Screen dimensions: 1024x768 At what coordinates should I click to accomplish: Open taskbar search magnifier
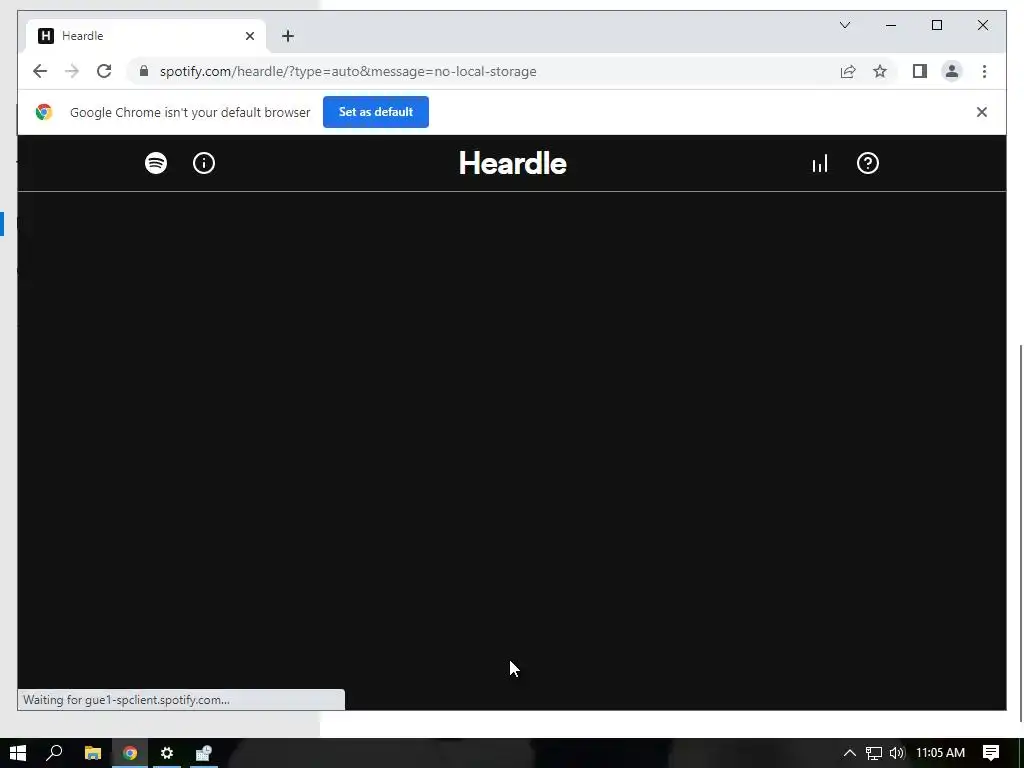point(54,753)
